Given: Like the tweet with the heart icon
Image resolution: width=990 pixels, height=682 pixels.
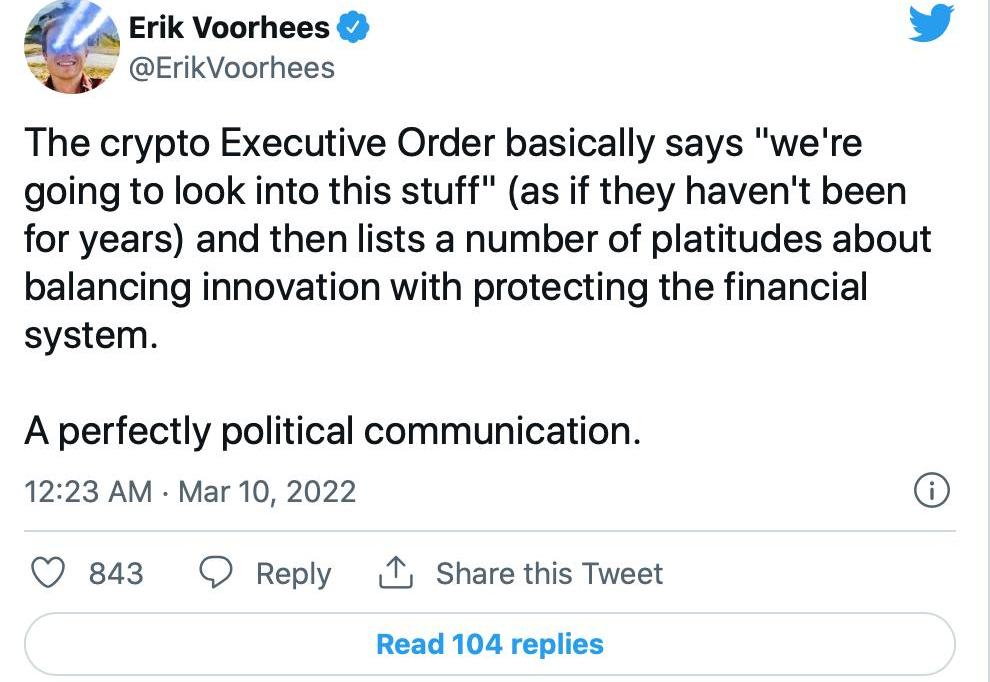Looking at the screenshot, I should (50, 573).
